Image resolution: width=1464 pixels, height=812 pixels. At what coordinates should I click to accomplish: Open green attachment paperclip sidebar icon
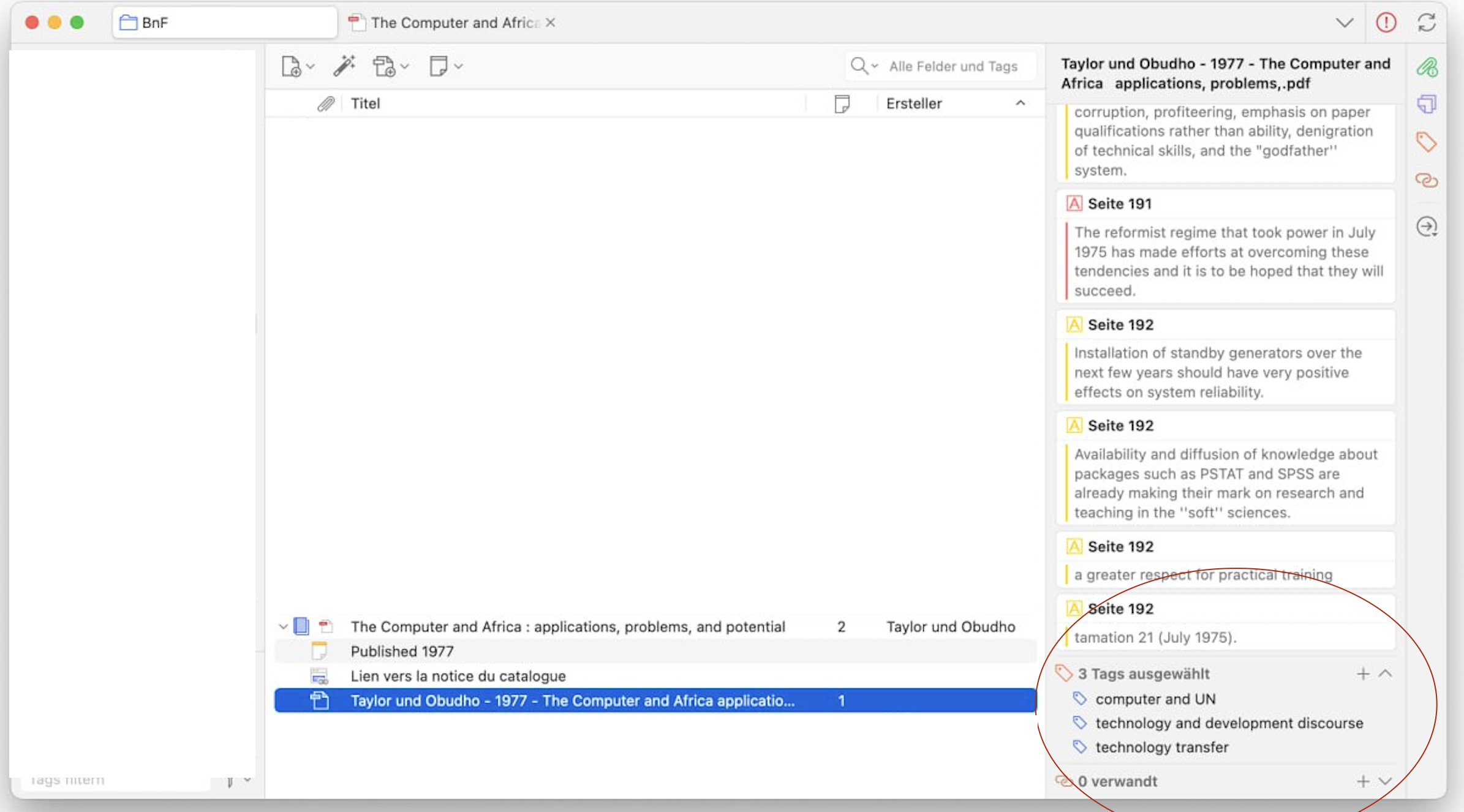[x=1427, y=67]
